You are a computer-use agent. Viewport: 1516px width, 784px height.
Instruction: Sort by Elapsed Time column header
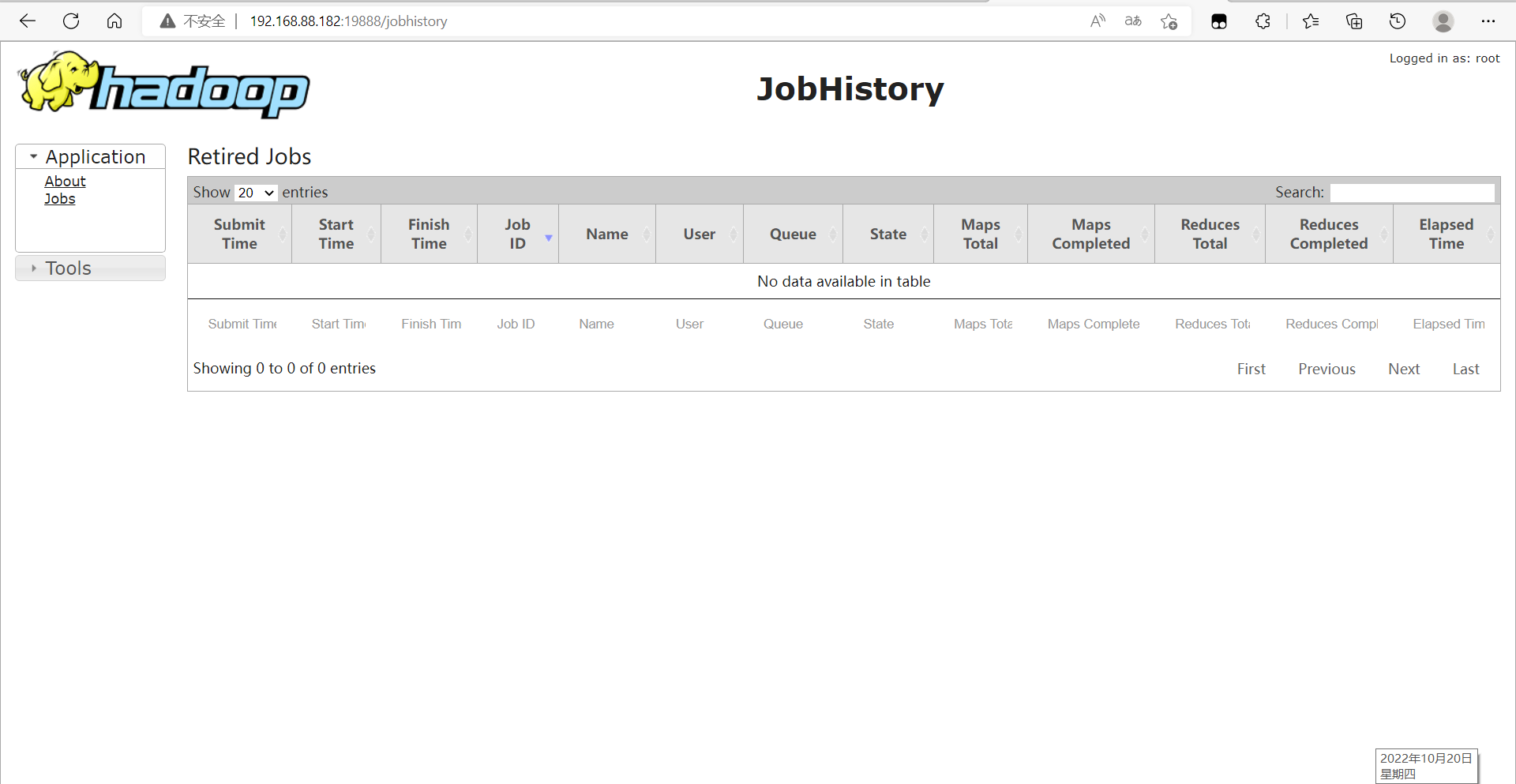click(1447, 234)
